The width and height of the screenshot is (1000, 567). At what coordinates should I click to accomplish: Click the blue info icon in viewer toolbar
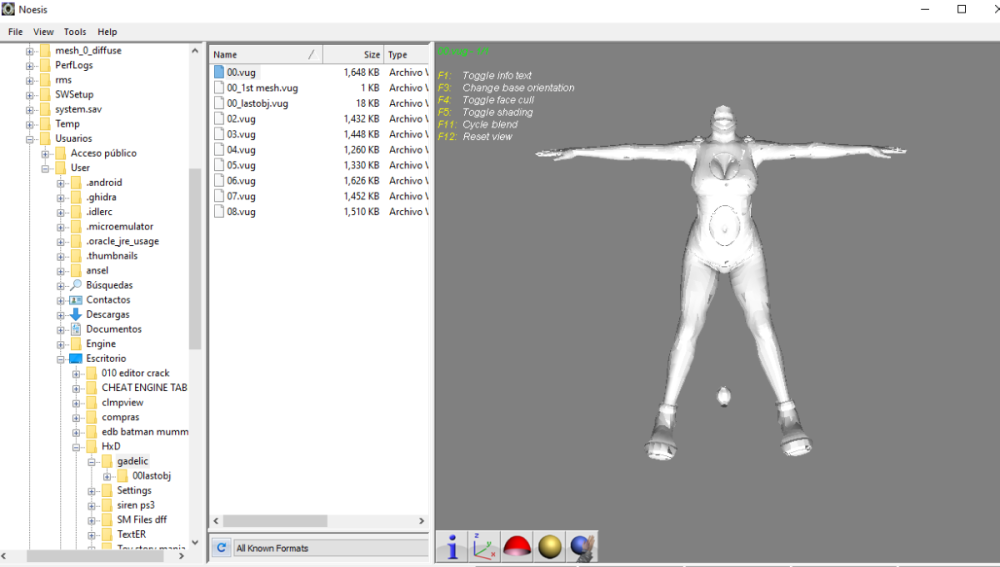coord(453,546)
